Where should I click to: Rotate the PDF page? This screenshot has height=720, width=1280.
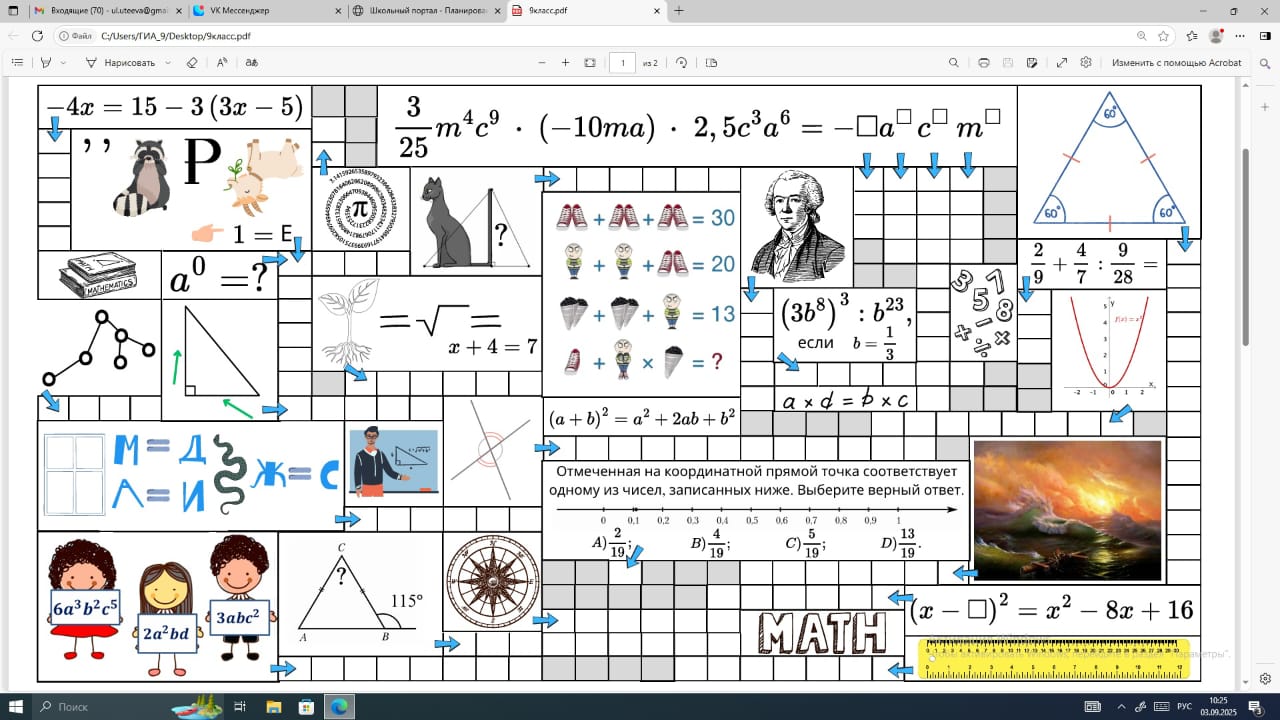(681, 62)
